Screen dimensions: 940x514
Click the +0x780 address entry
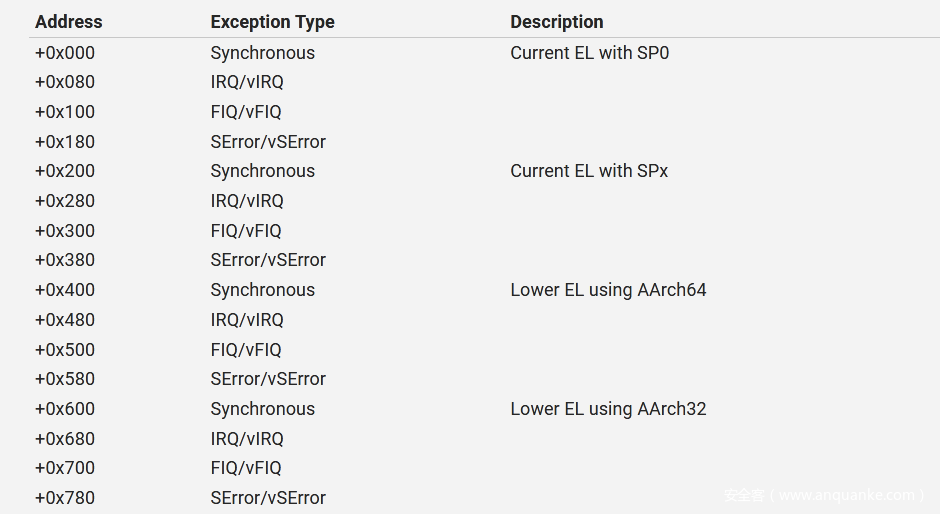[x=65, y=498]
